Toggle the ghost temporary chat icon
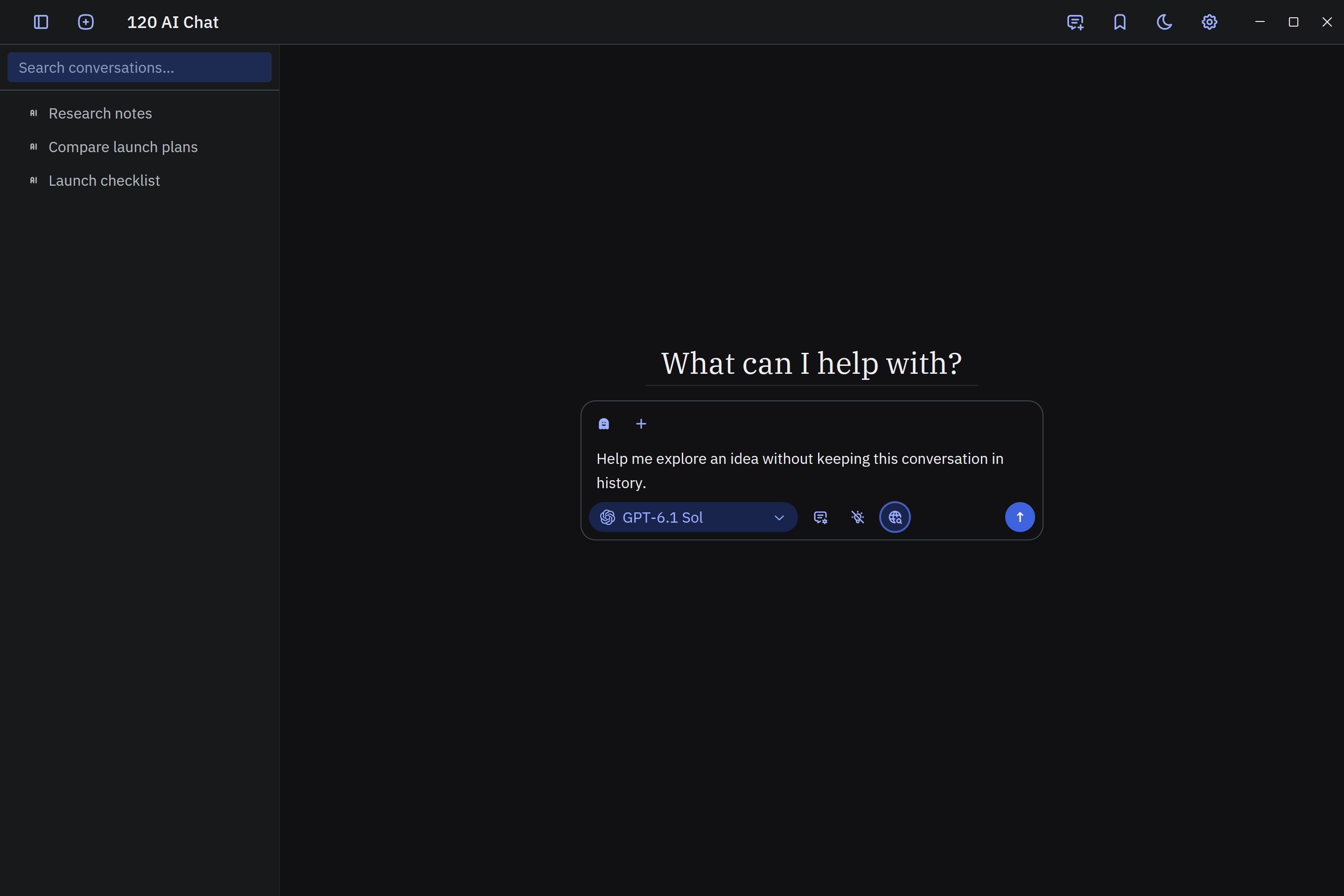Viewport: 1344px width, 896px height. click(604, 423)
